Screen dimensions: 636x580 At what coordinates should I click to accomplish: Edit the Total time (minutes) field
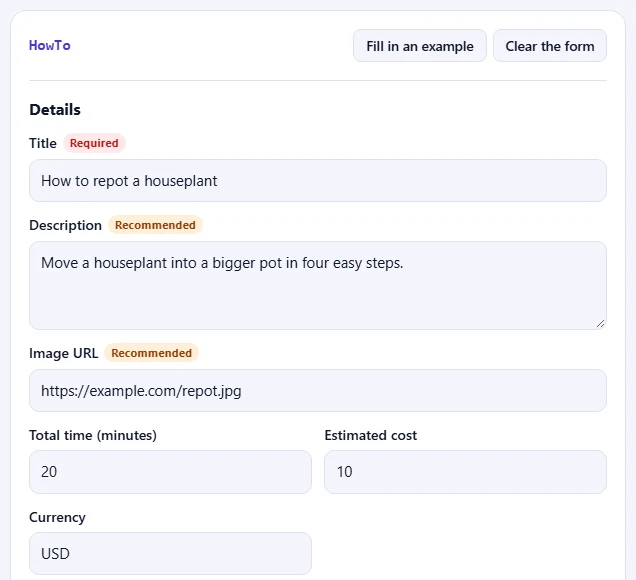tap(170, 472)
